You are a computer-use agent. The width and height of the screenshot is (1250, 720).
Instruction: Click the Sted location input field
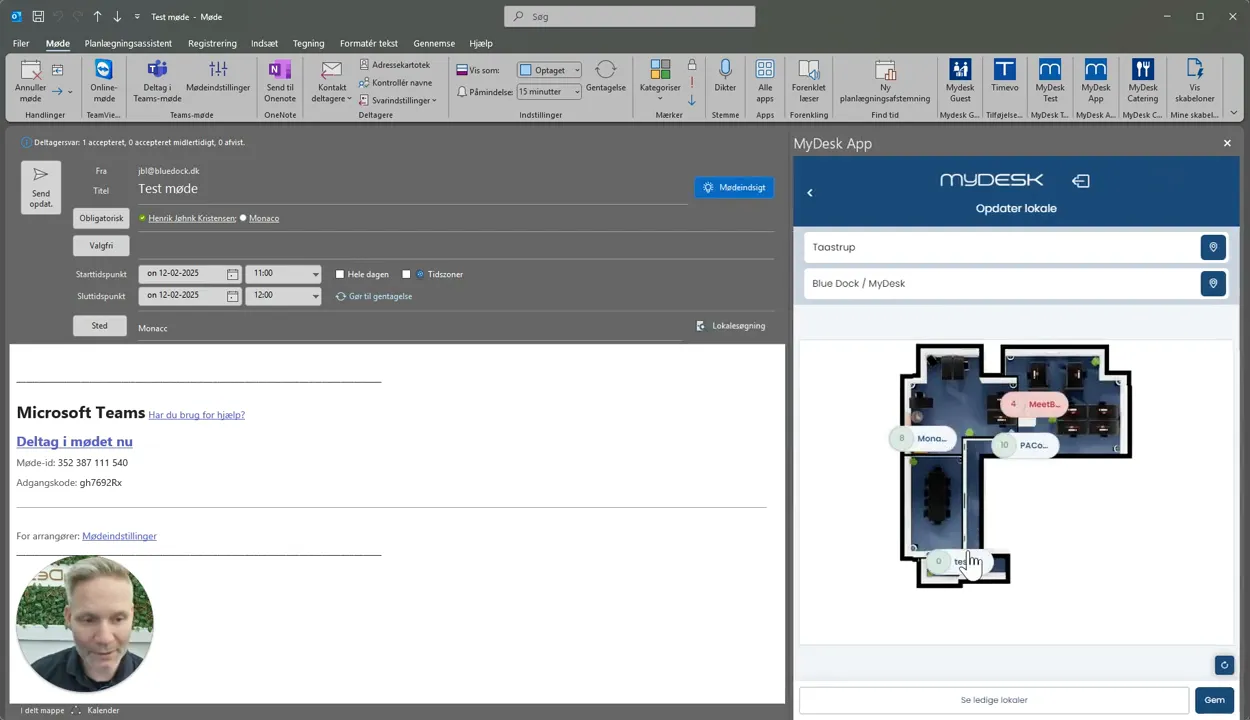(x=410, y=328)
